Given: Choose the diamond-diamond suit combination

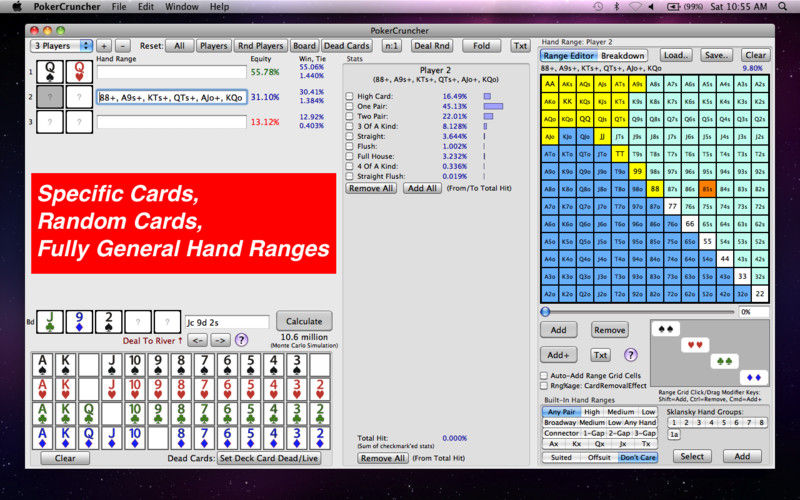Looking at the screenshot, I should pyautogui.click(x=754, y=378).
